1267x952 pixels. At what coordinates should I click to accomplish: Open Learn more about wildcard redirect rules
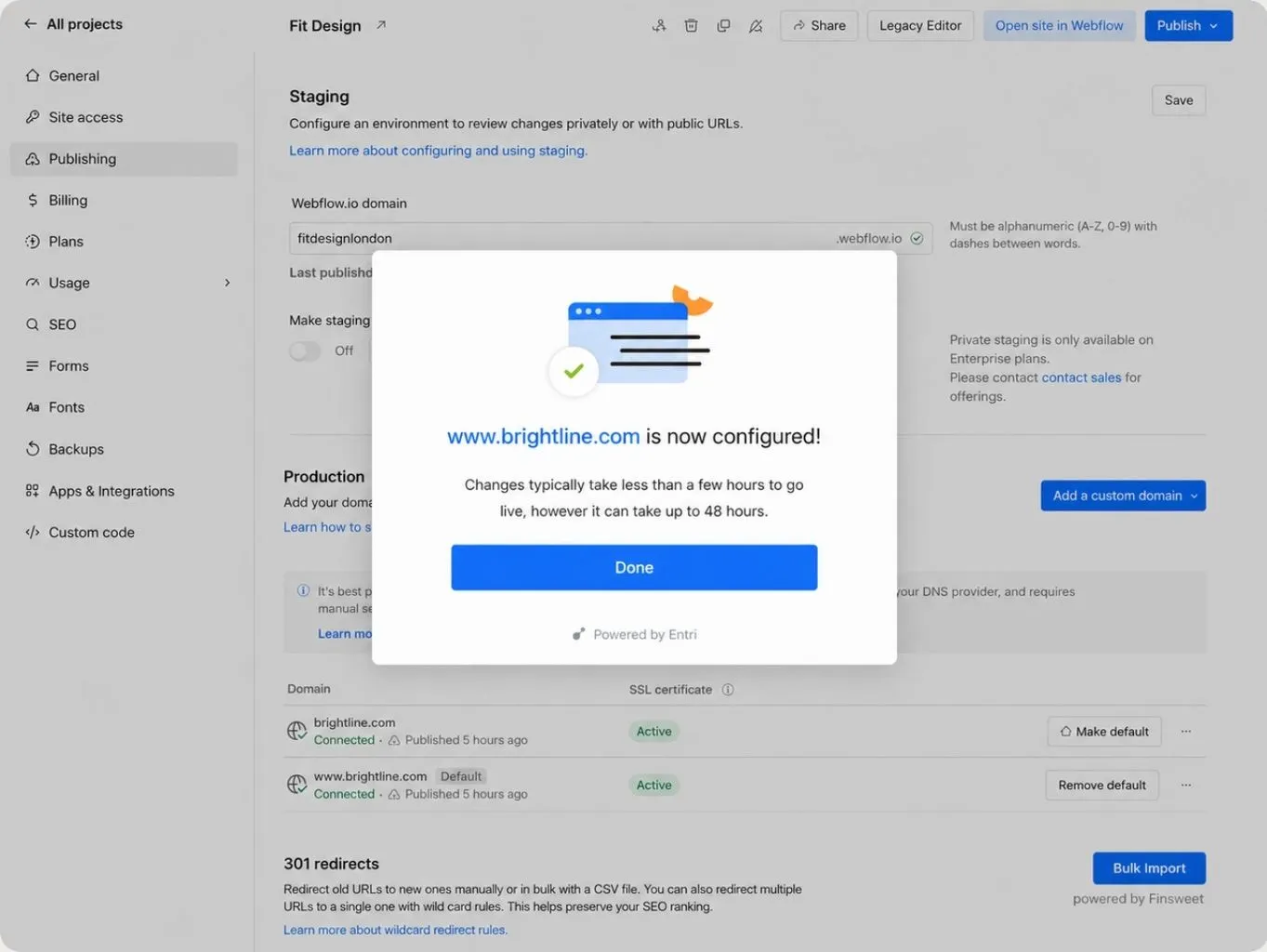click(395, 930)
